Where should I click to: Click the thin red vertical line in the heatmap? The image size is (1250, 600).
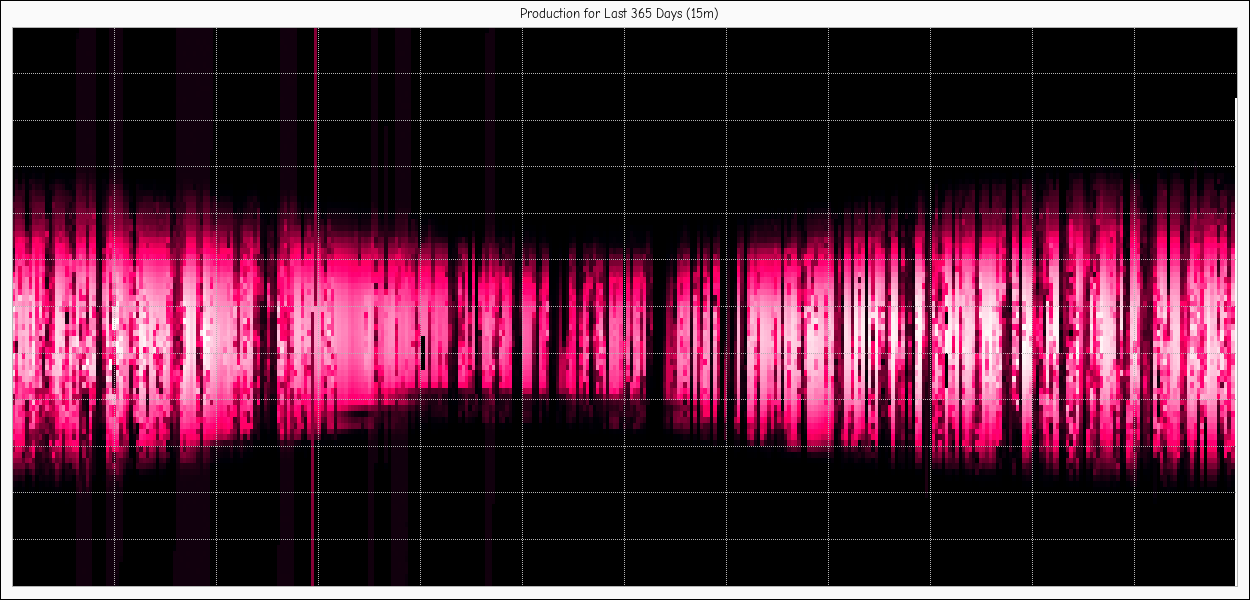point(316,306)
